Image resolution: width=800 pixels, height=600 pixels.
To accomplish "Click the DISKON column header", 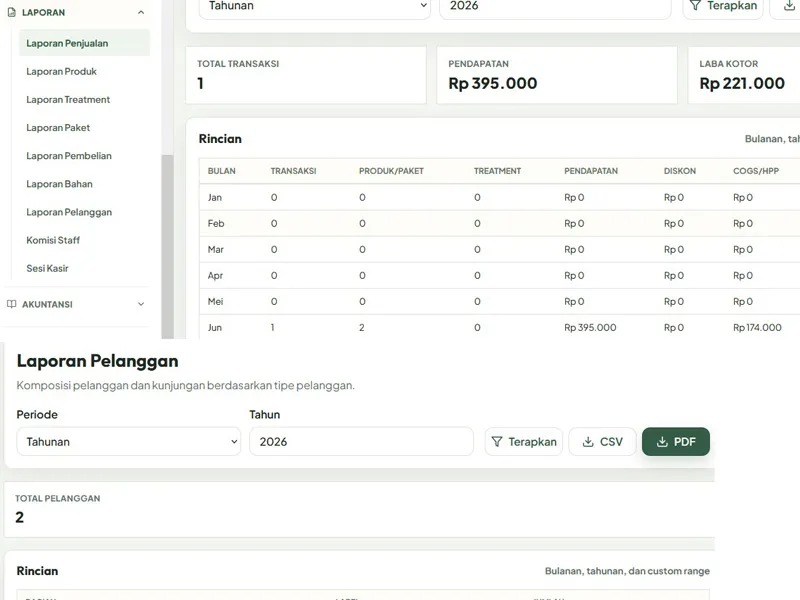I will [680, 171].
